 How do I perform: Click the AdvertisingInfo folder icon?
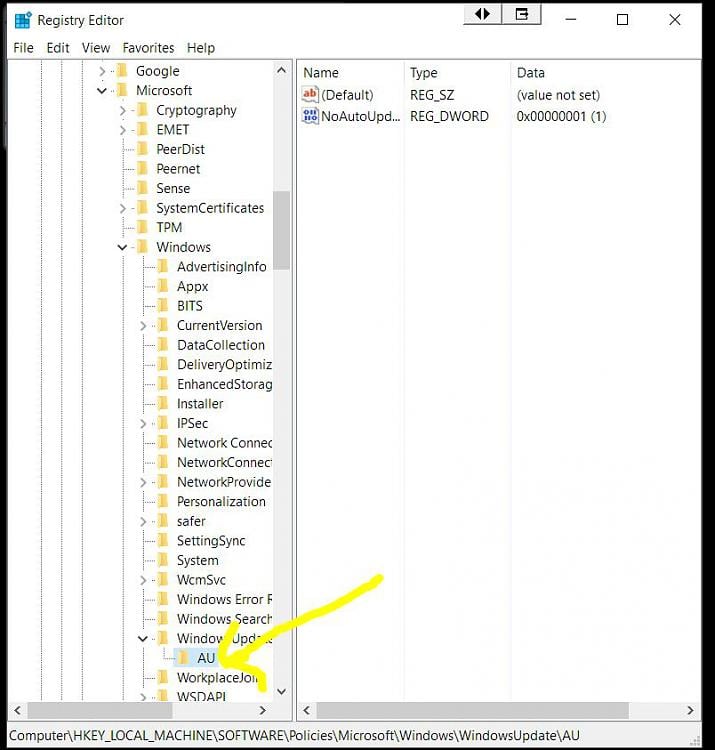pos(163,266)
